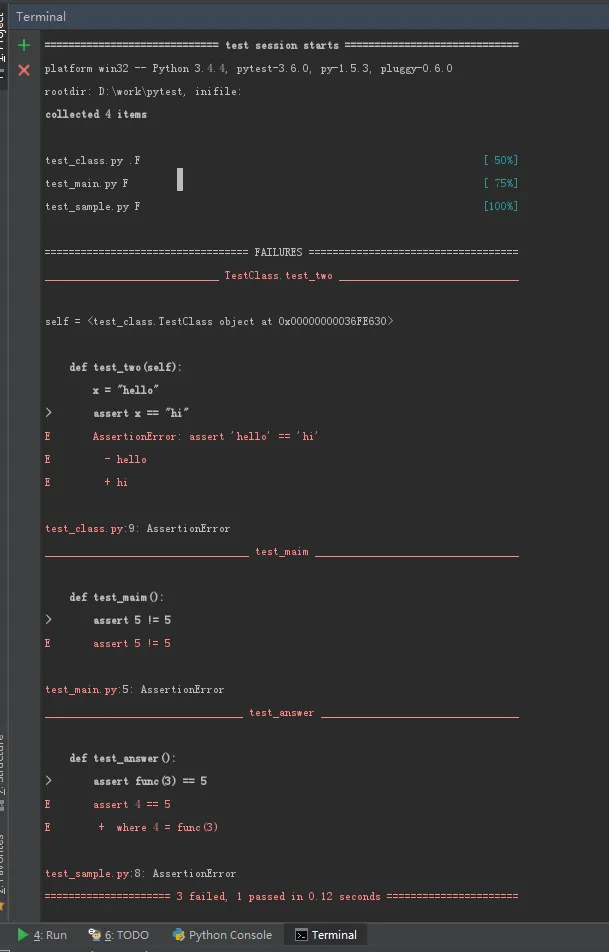
Task: Click the Terminal tab icon
Action: coord(301,935)
